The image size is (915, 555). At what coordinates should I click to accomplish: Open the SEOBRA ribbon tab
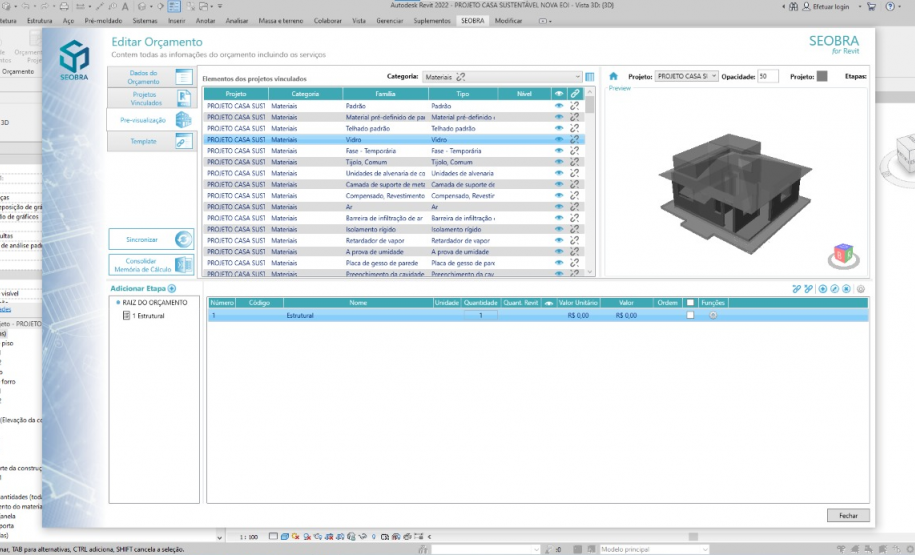click(x=473, y=20)
